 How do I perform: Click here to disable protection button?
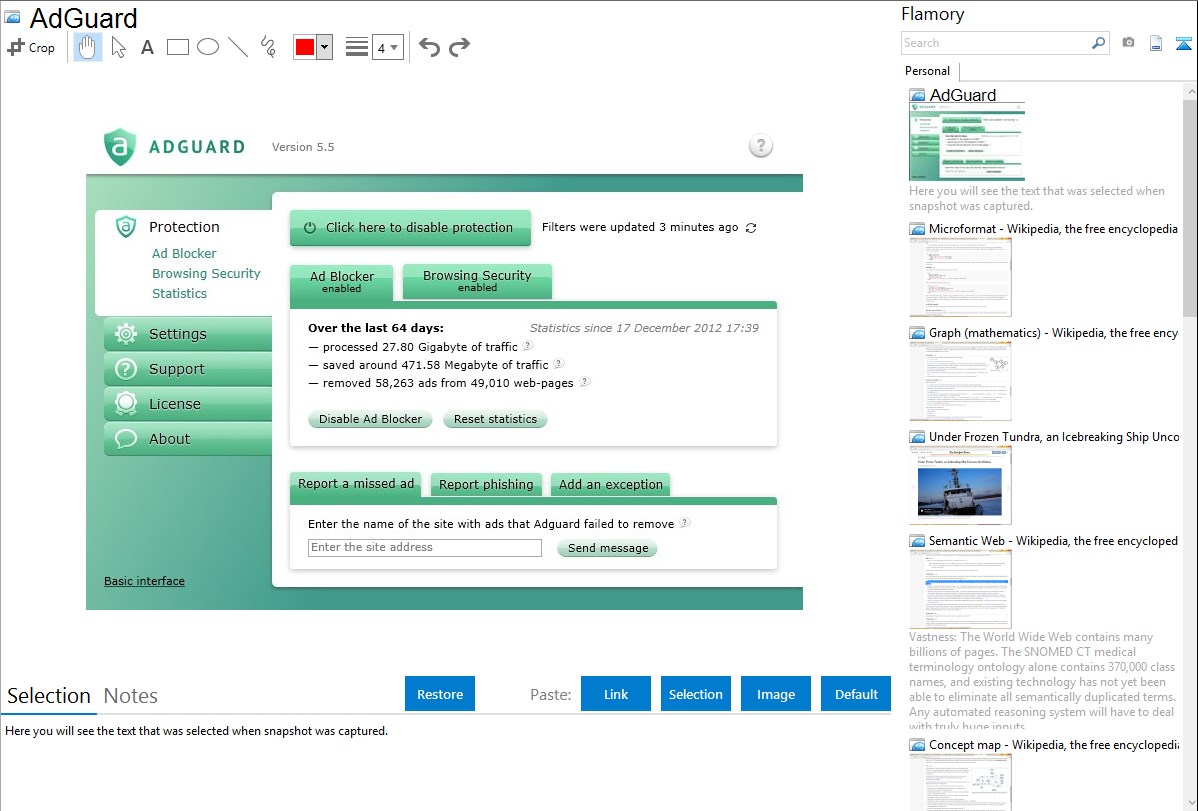410,227
